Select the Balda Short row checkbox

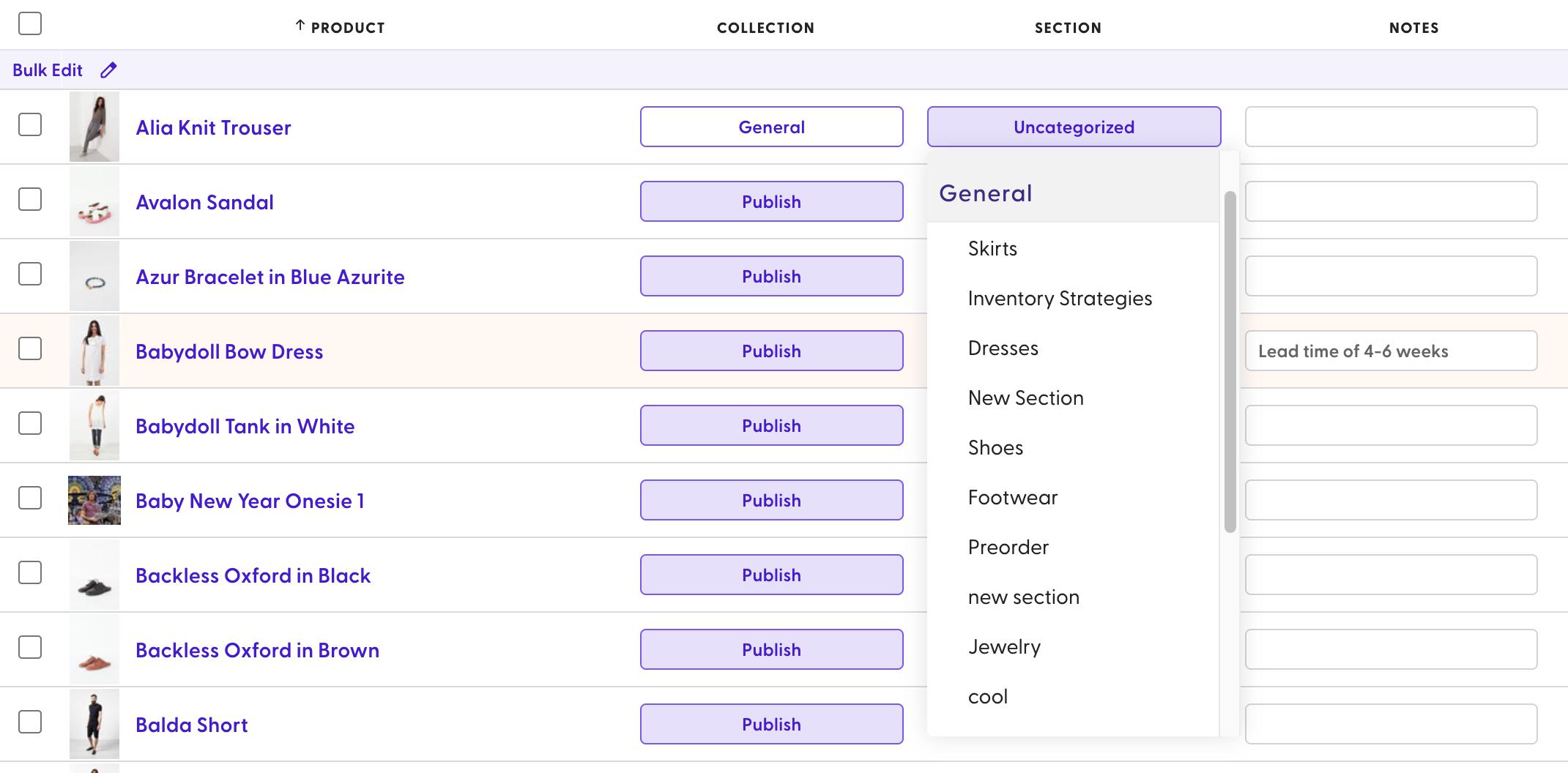point(30,722)
